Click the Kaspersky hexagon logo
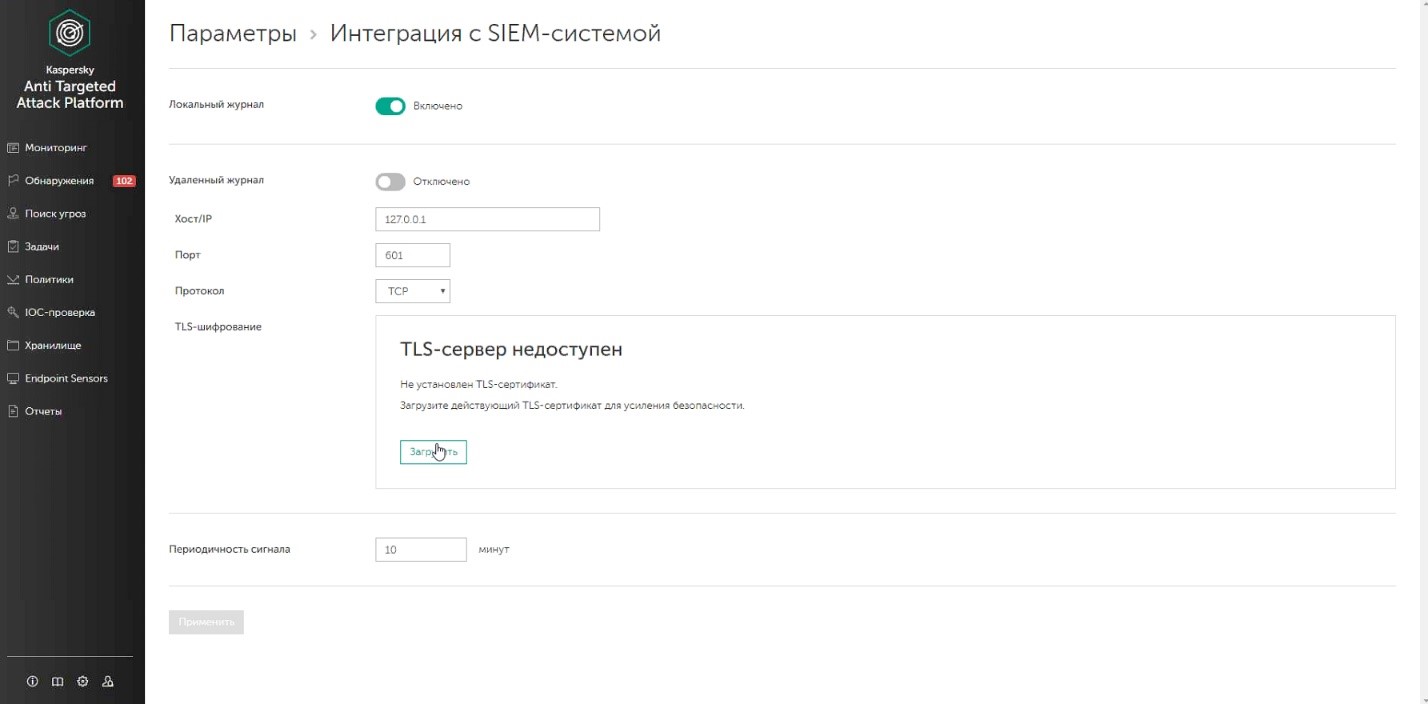The width and height of the screenshot is (1428, 704). coord(70,34)
